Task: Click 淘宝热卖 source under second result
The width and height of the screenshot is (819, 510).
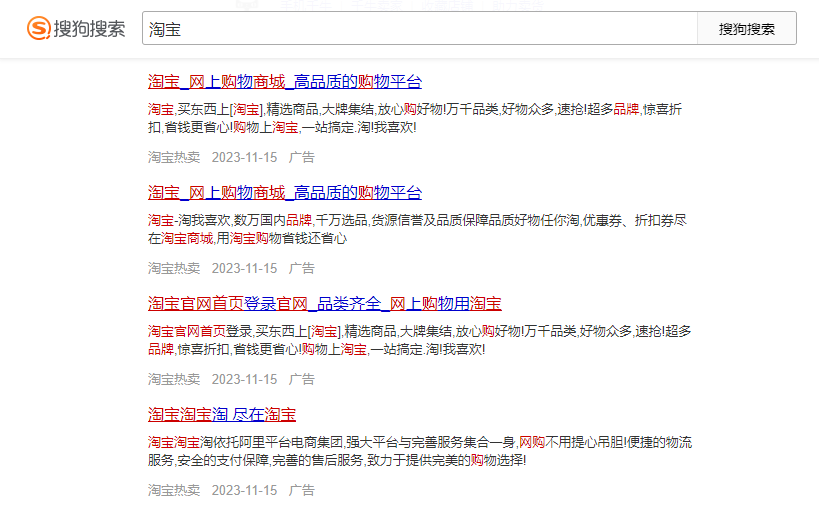Action: pyautogui.click(x=174, y=268)
